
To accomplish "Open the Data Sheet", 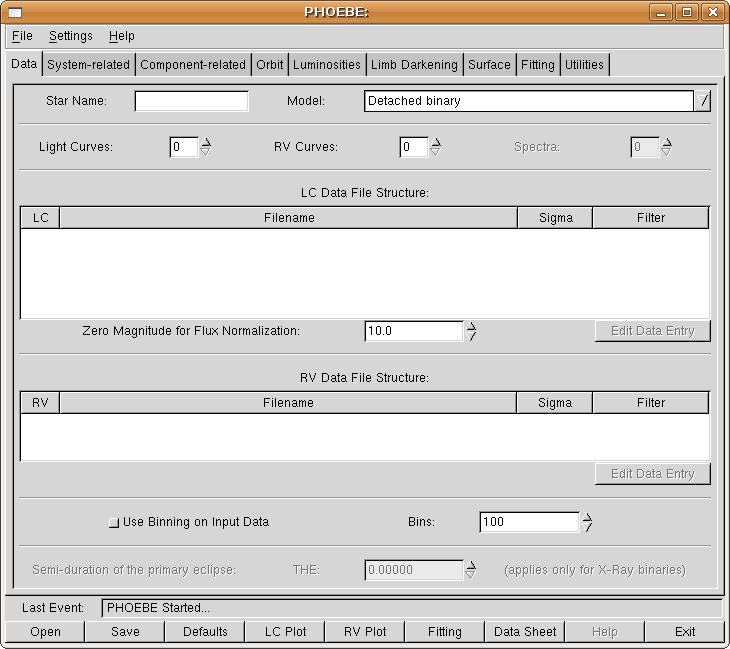I will coord(525,632).
